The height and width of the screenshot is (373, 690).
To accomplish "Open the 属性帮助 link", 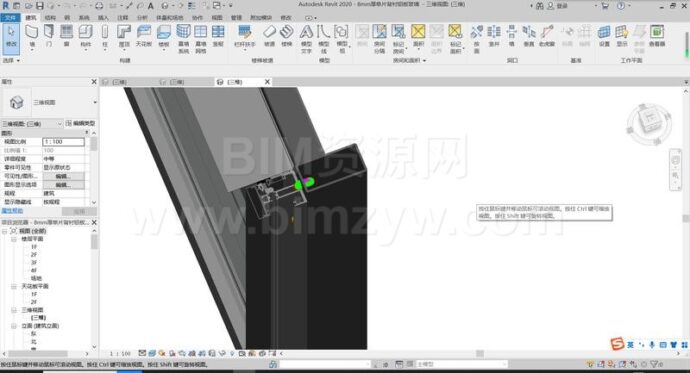I will pyautogui.click(x=12, y=211).
